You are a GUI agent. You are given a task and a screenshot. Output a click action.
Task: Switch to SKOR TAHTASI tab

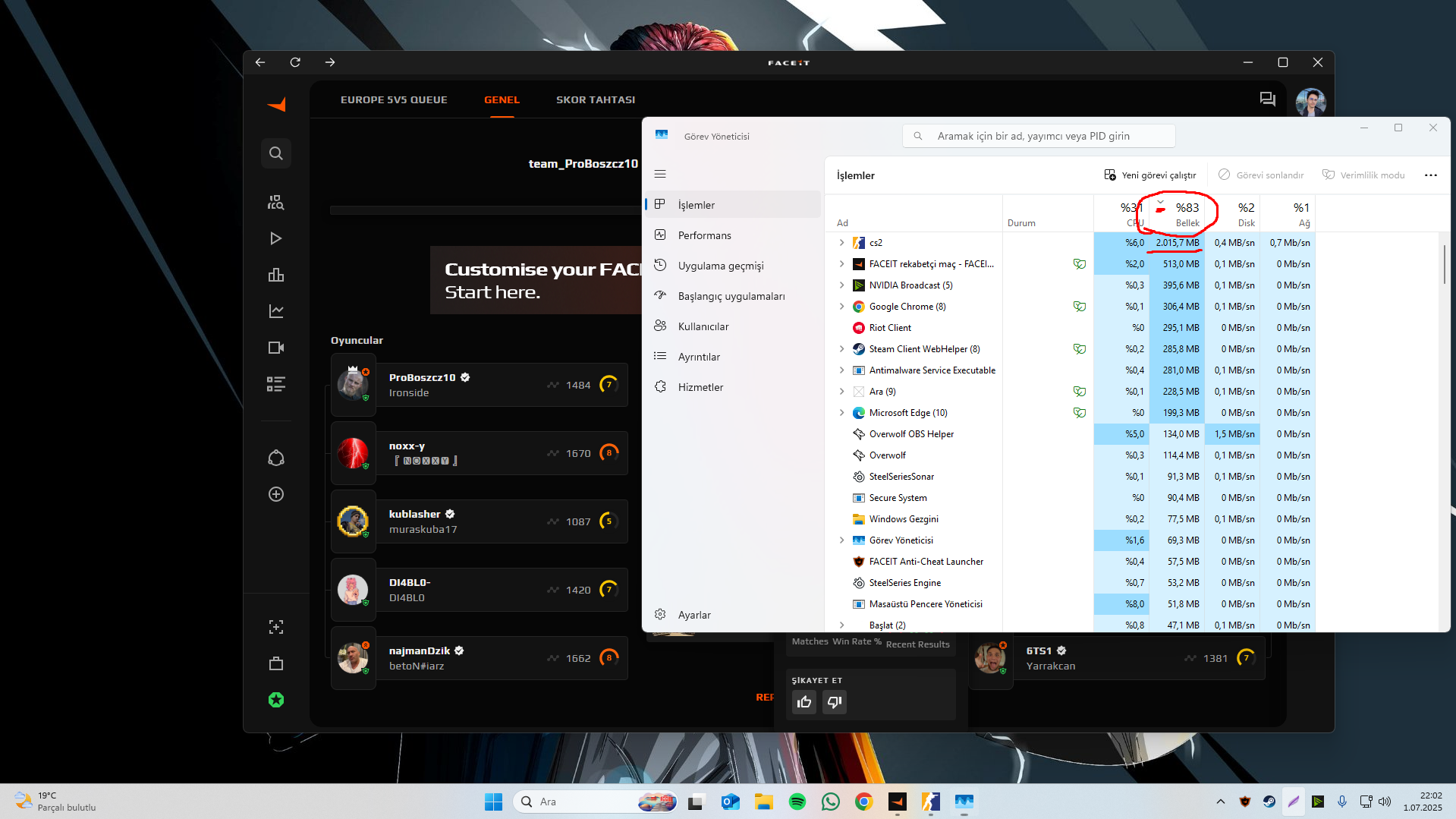596,99
